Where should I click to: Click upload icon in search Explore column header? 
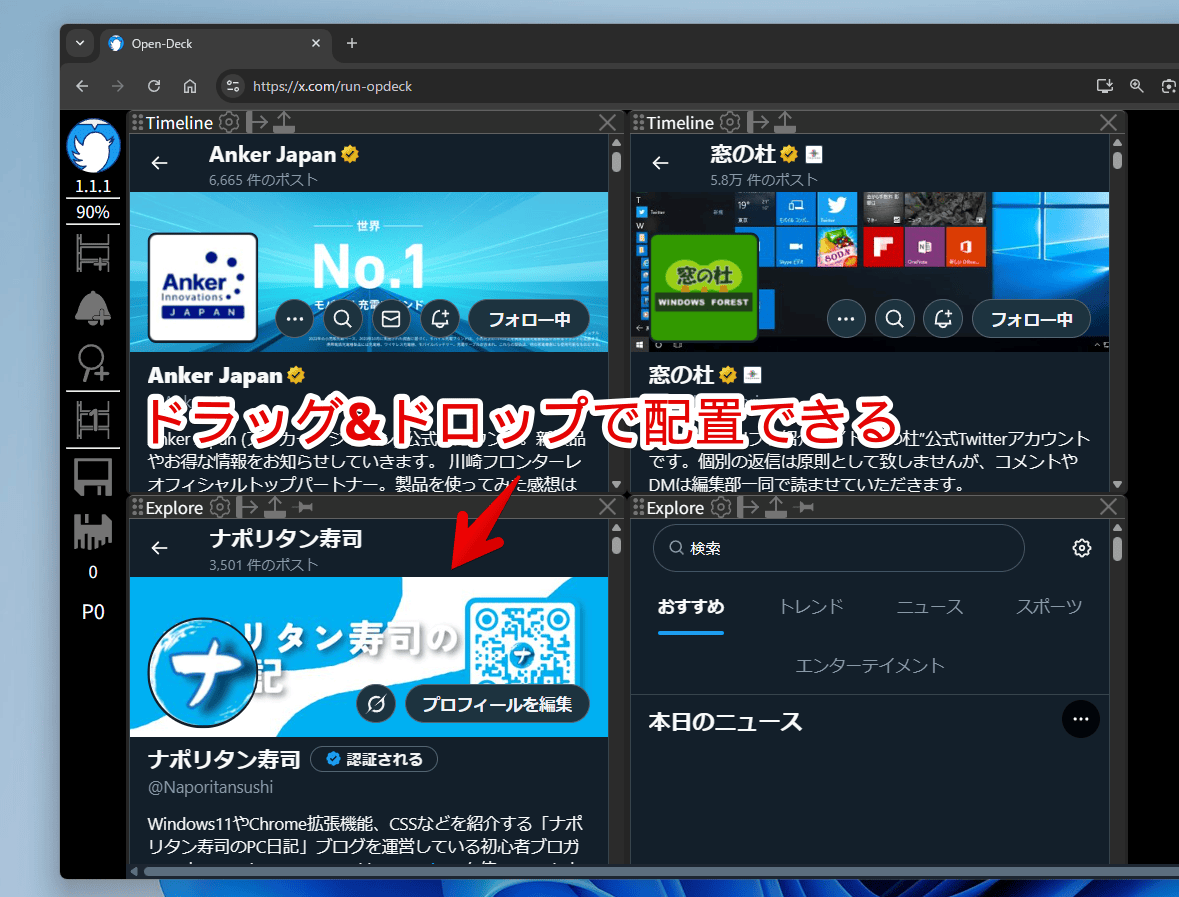point(775,507)
